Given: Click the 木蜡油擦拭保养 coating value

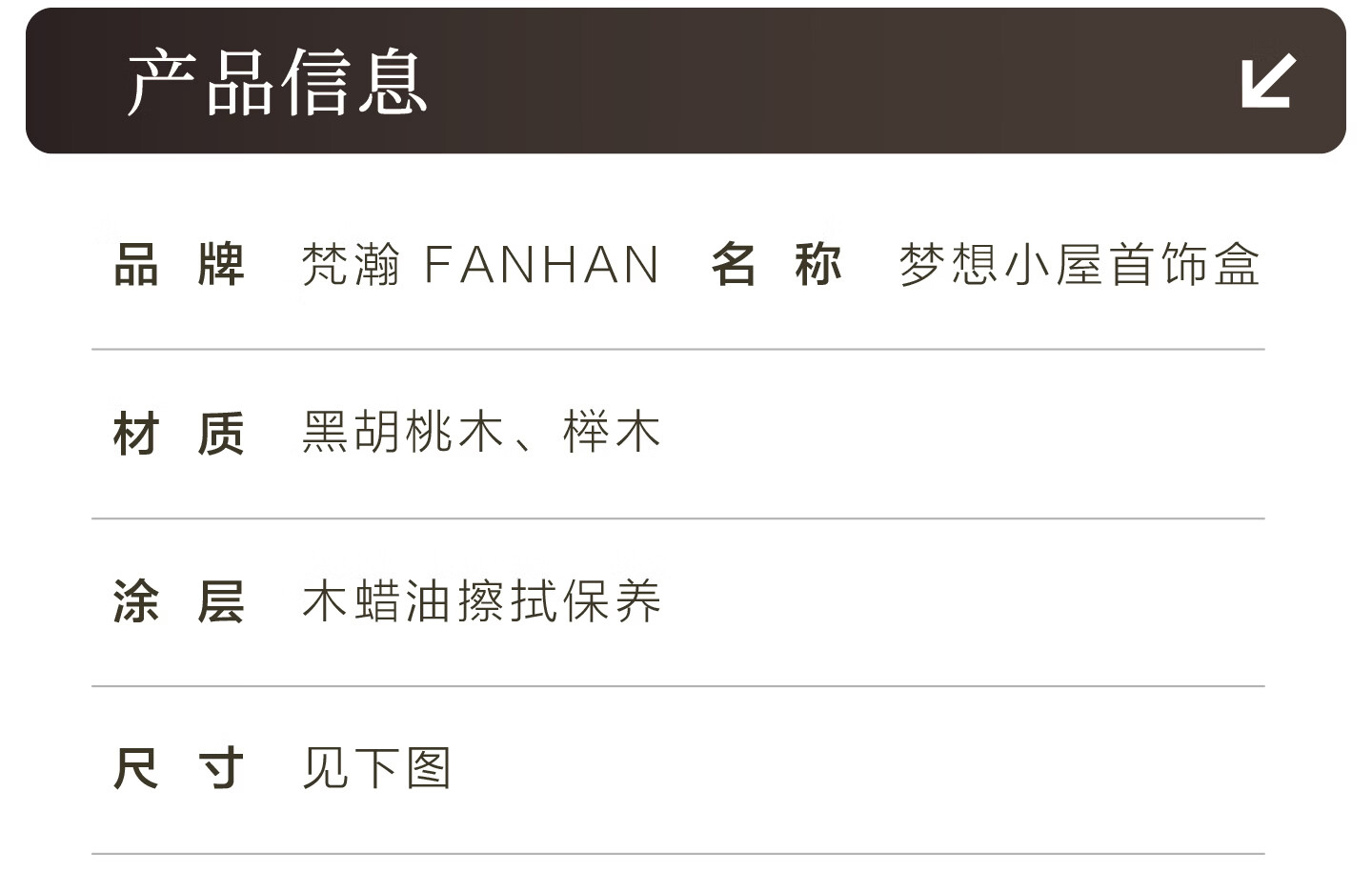Looking at the screenshot, I should click(481, 601).
